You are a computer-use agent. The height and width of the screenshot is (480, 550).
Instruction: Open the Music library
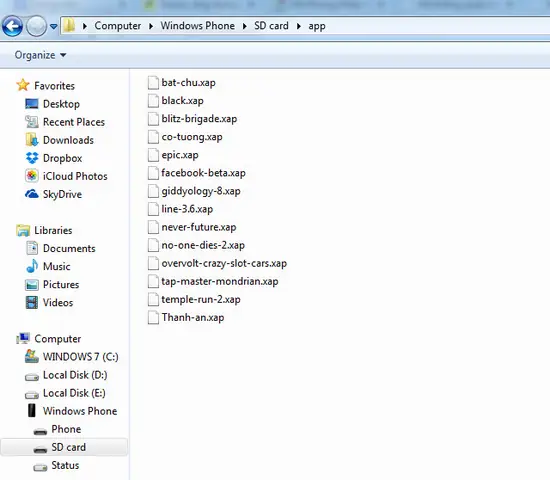[x=56, y=266]
